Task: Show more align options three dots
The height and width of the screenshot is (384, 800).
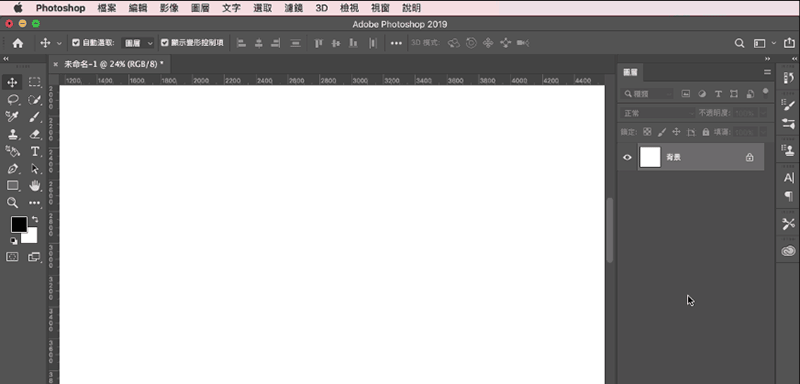Action: point(396,43)
